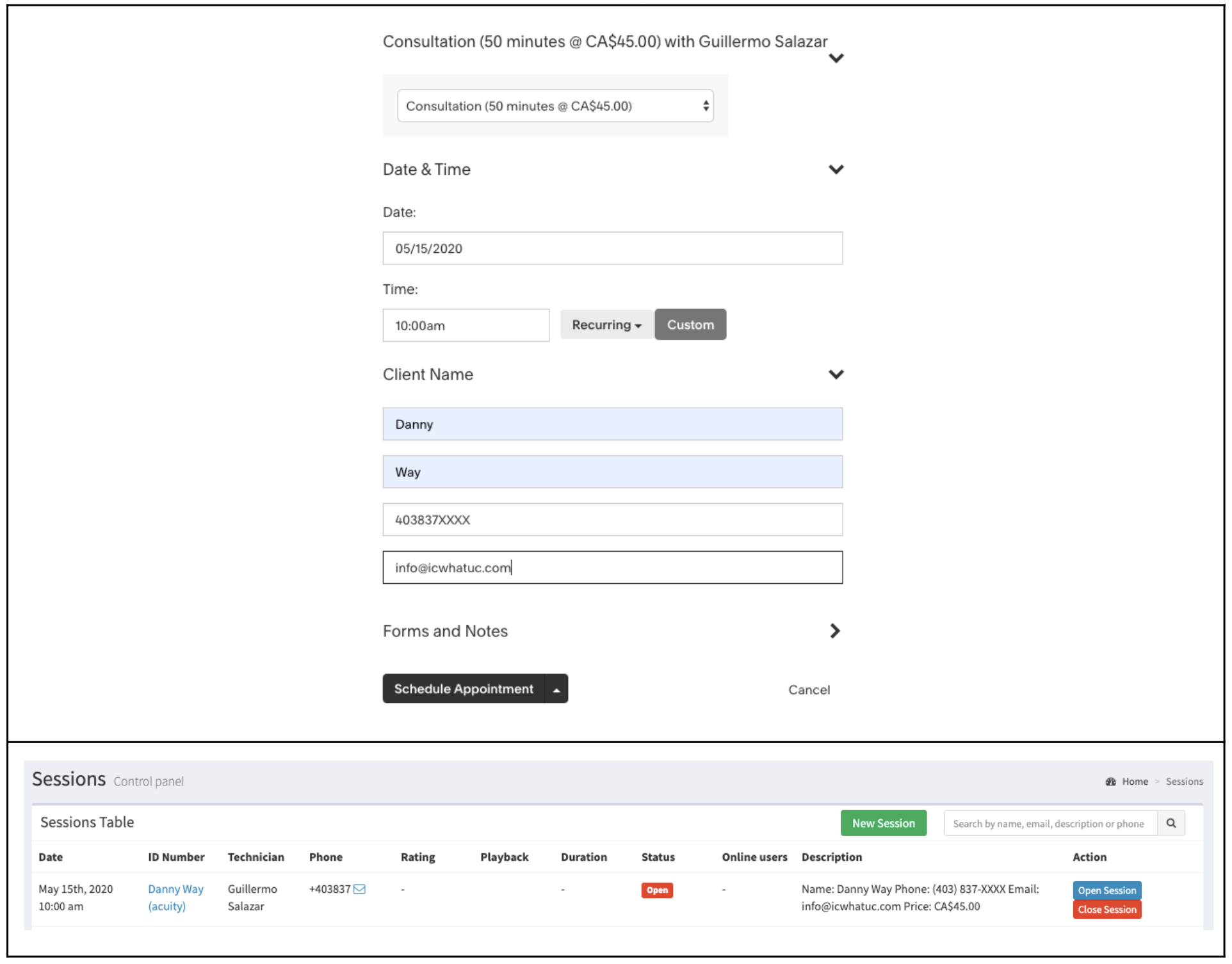Open the Consultation type select box
This screenshot has width=1232, height=964.
click(x=555, y=106)
